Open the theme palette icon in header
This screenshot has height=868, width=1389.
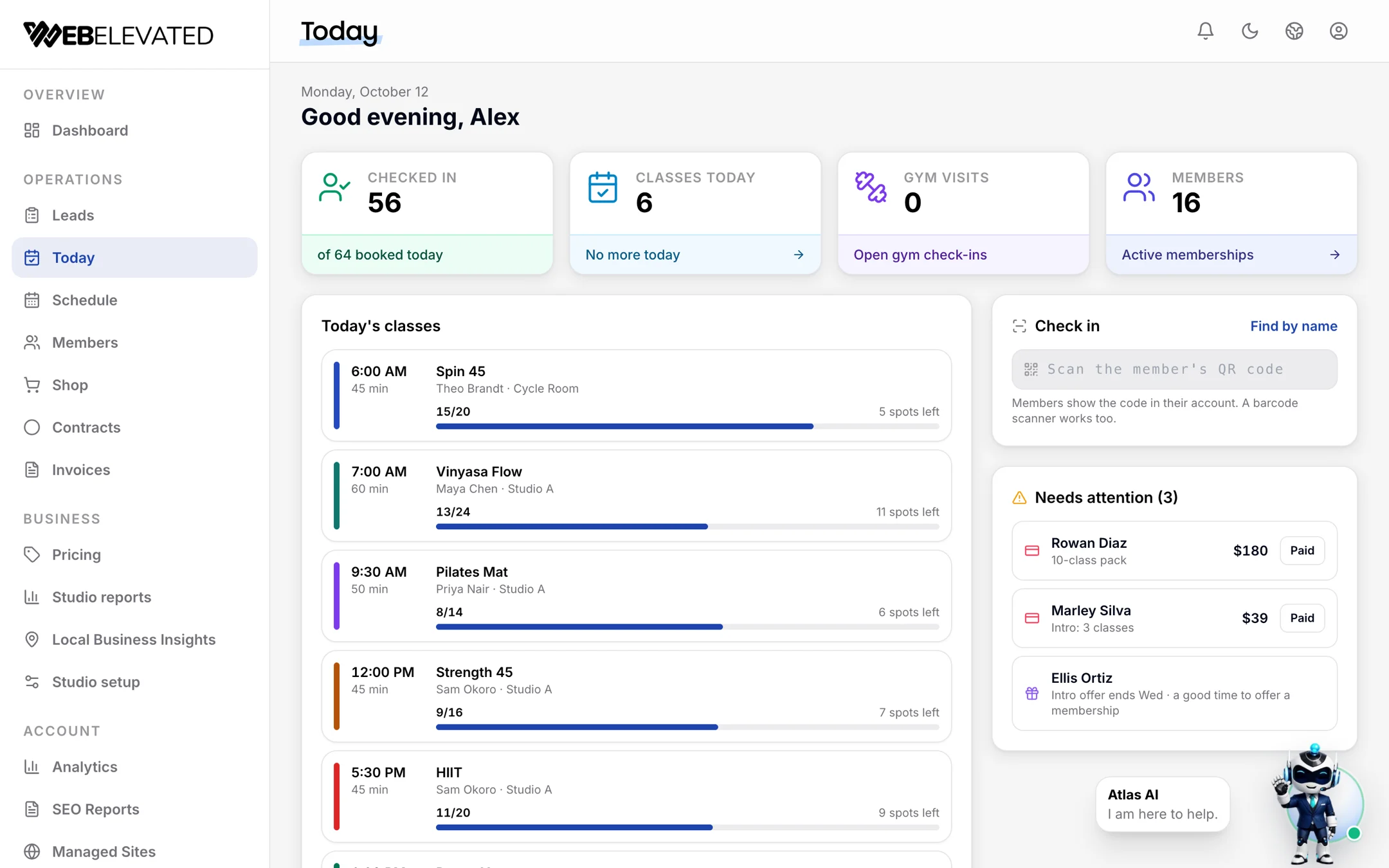[x=1294, y=31]
